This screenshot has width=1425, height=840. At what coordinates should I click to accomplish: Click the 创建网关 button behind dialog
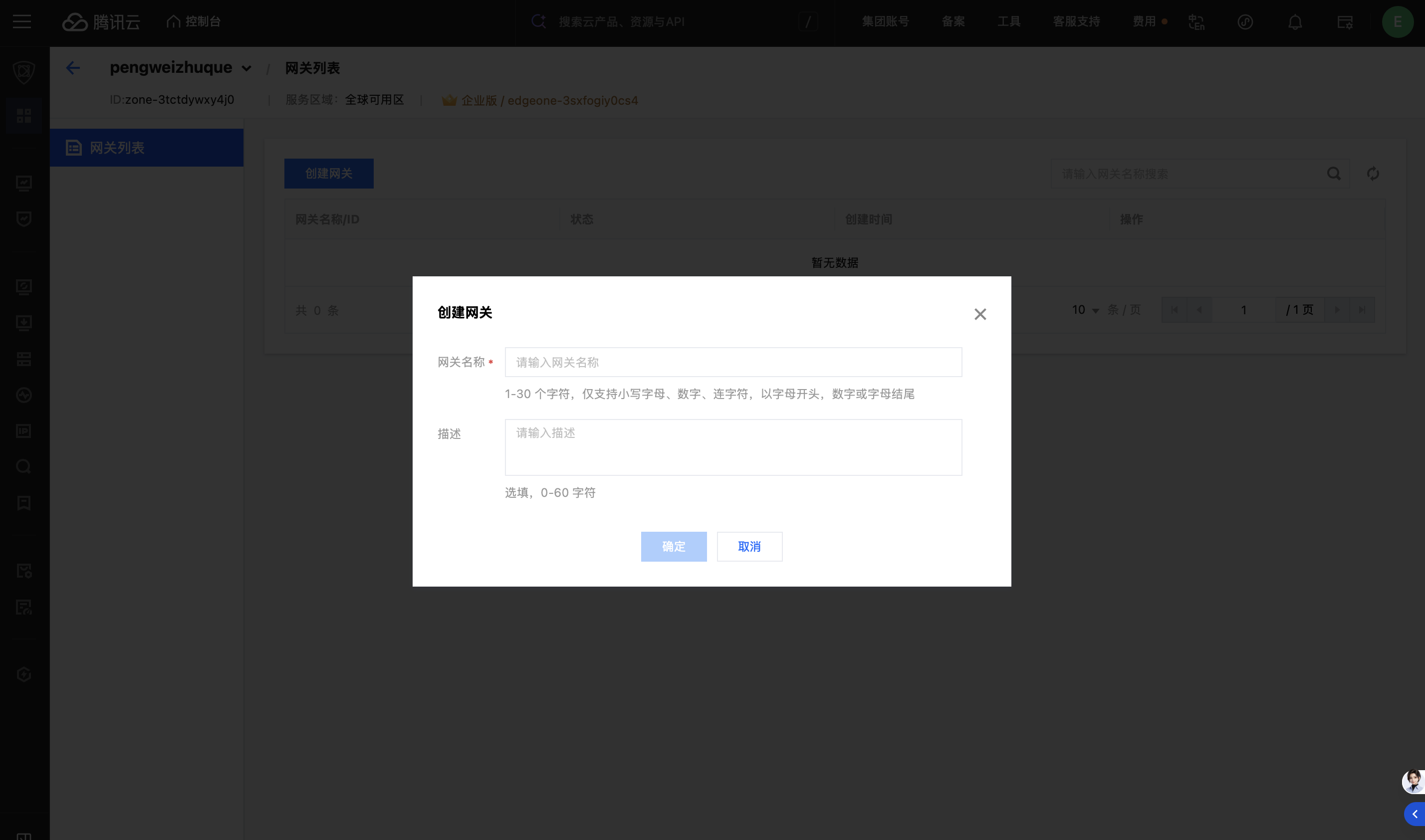pos(329,173)
